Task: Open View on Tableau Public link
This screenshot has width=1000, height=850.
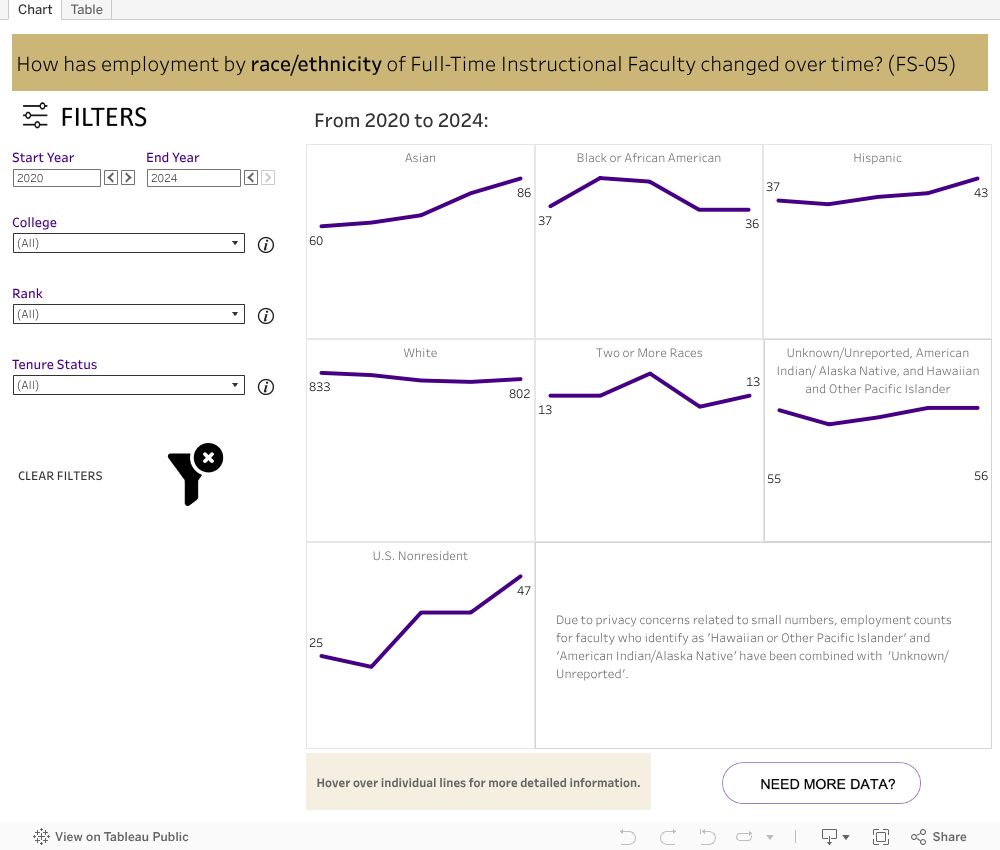Action: (111, 837)
